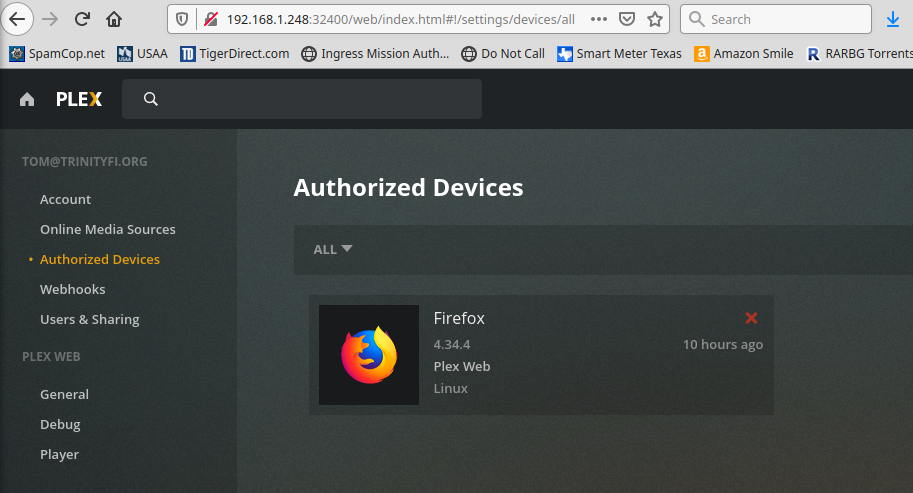
Task: Open the browser home page
Action: pyautogui.click(x=114, y=19)
